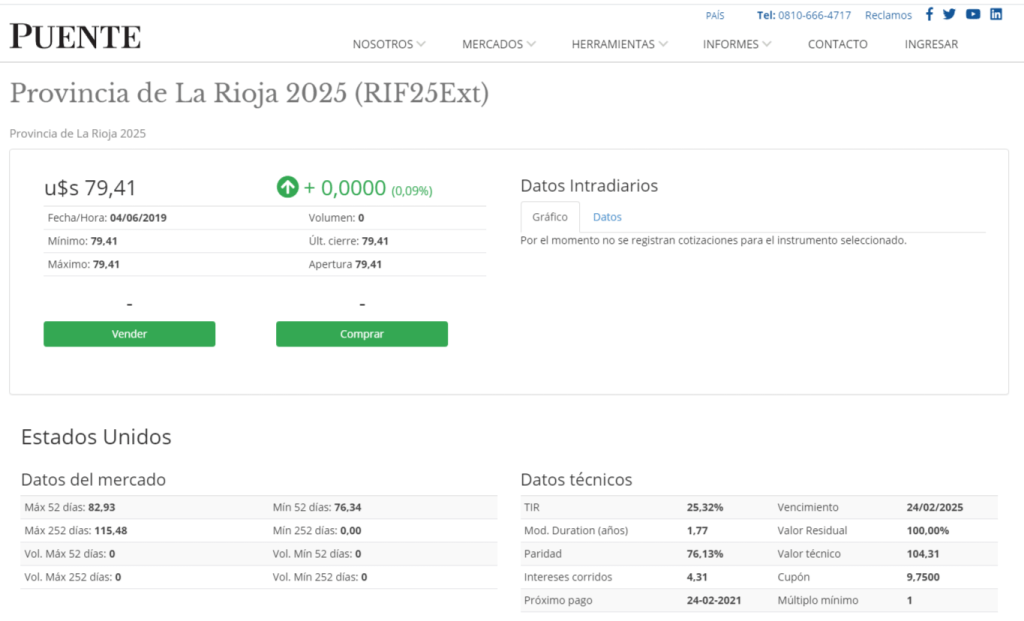Go to the CONTACTO page
Screen dimensions: 1024x621
click(x=838, y=44)
